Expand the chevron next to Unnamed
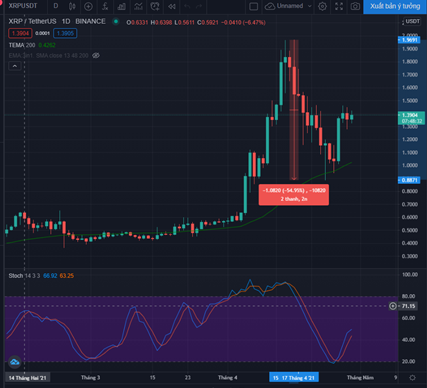The image size is (427, 388). pyautogui.click(x=310, y=6)
